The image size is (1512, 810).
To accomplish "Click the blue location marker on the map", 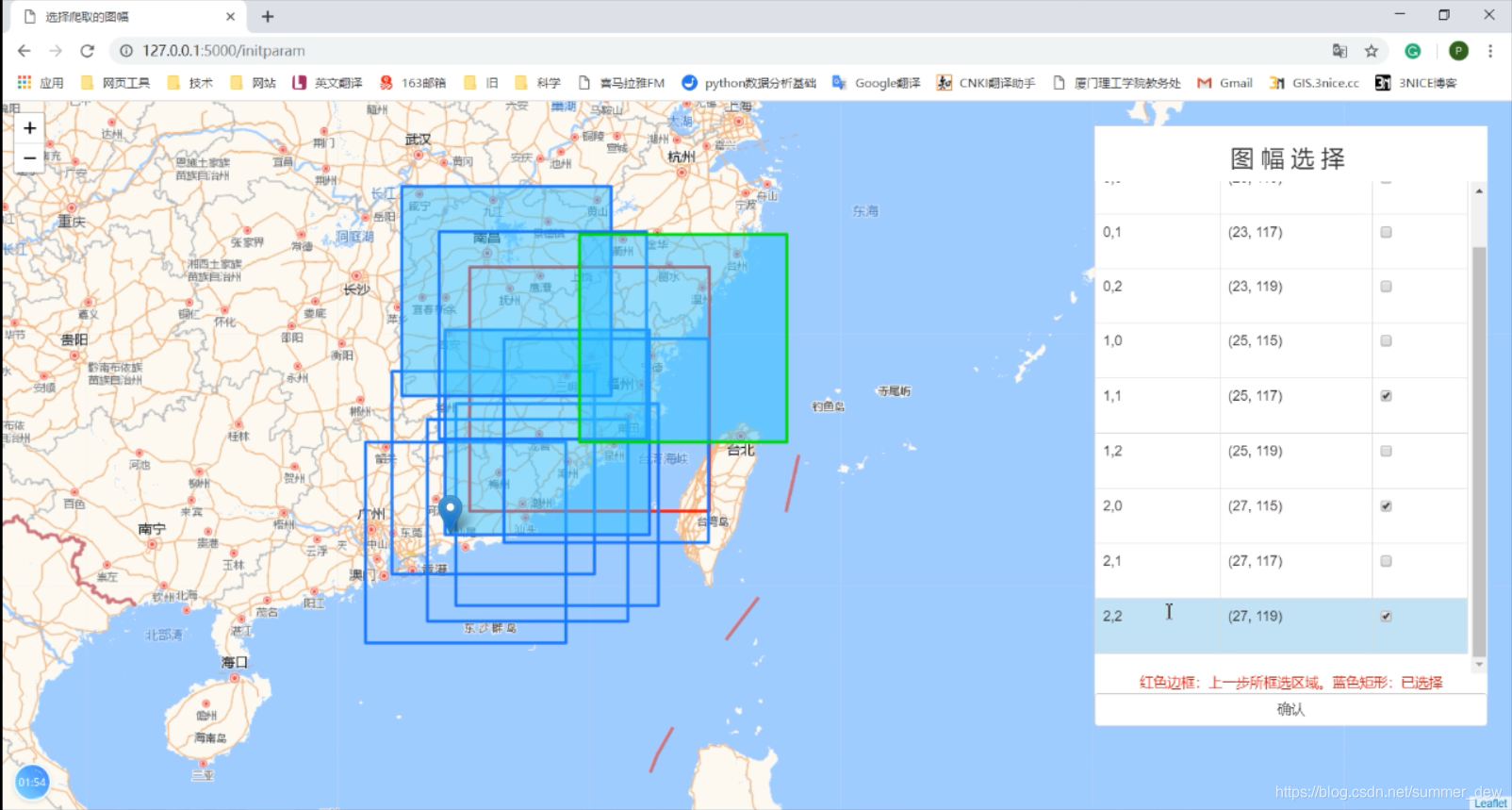I will click(452, 516).
